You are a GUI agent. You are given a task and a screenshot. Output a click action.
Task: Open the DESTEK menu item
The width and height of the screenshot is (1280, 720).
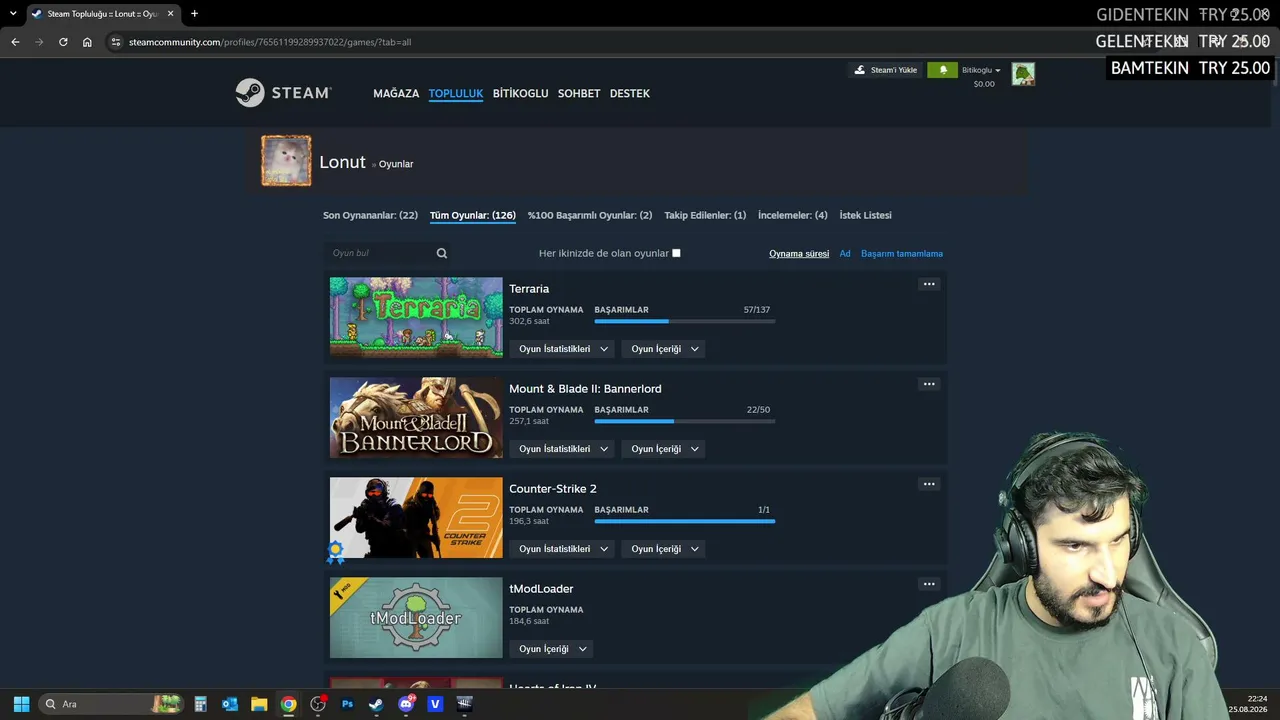click(630, 93)
